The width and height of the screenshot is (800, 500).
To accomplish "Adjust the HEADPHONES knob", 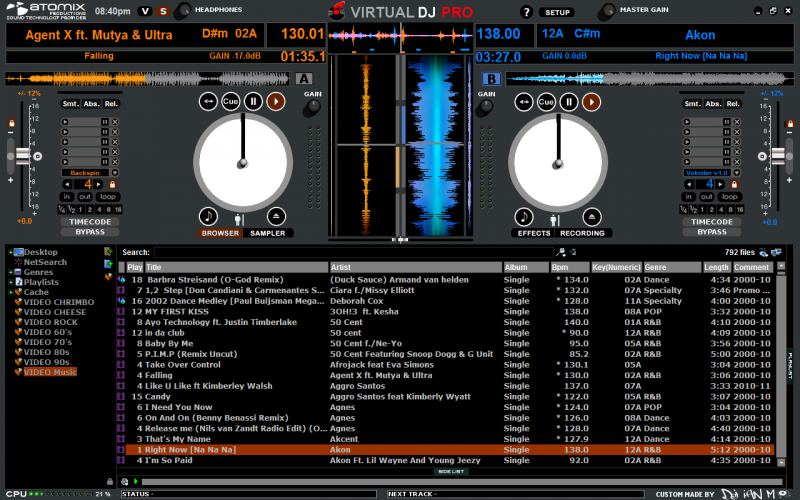I will [x=182, y=11].
